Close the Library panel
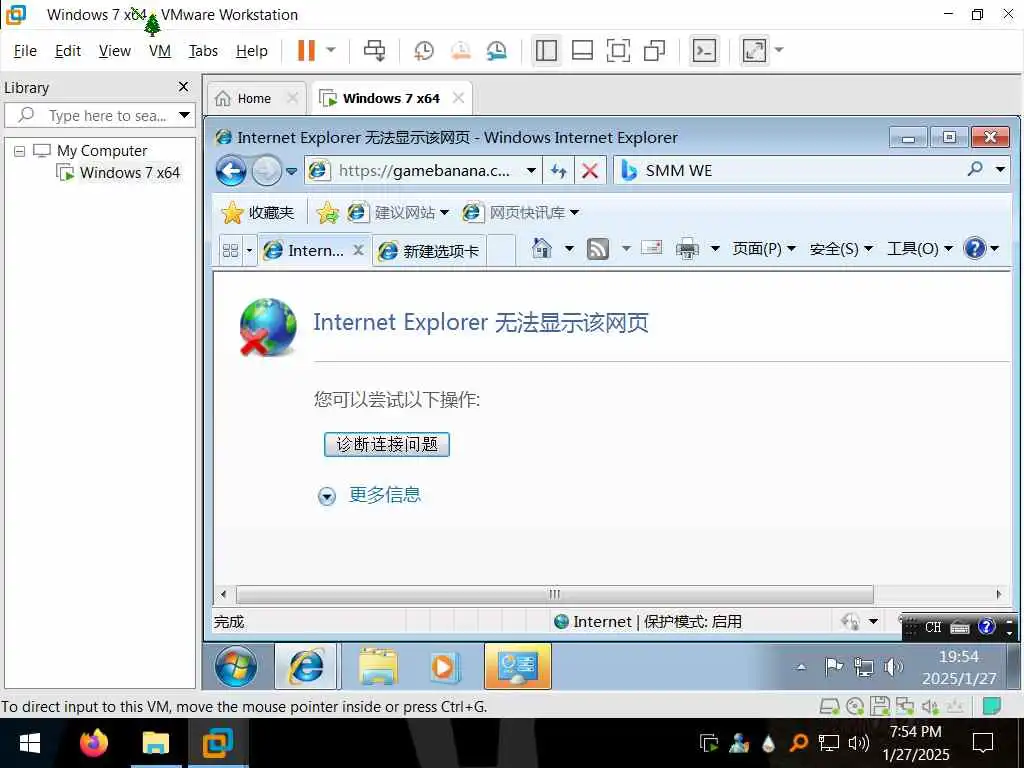The image size is (1024, 768). coord(184,87)
